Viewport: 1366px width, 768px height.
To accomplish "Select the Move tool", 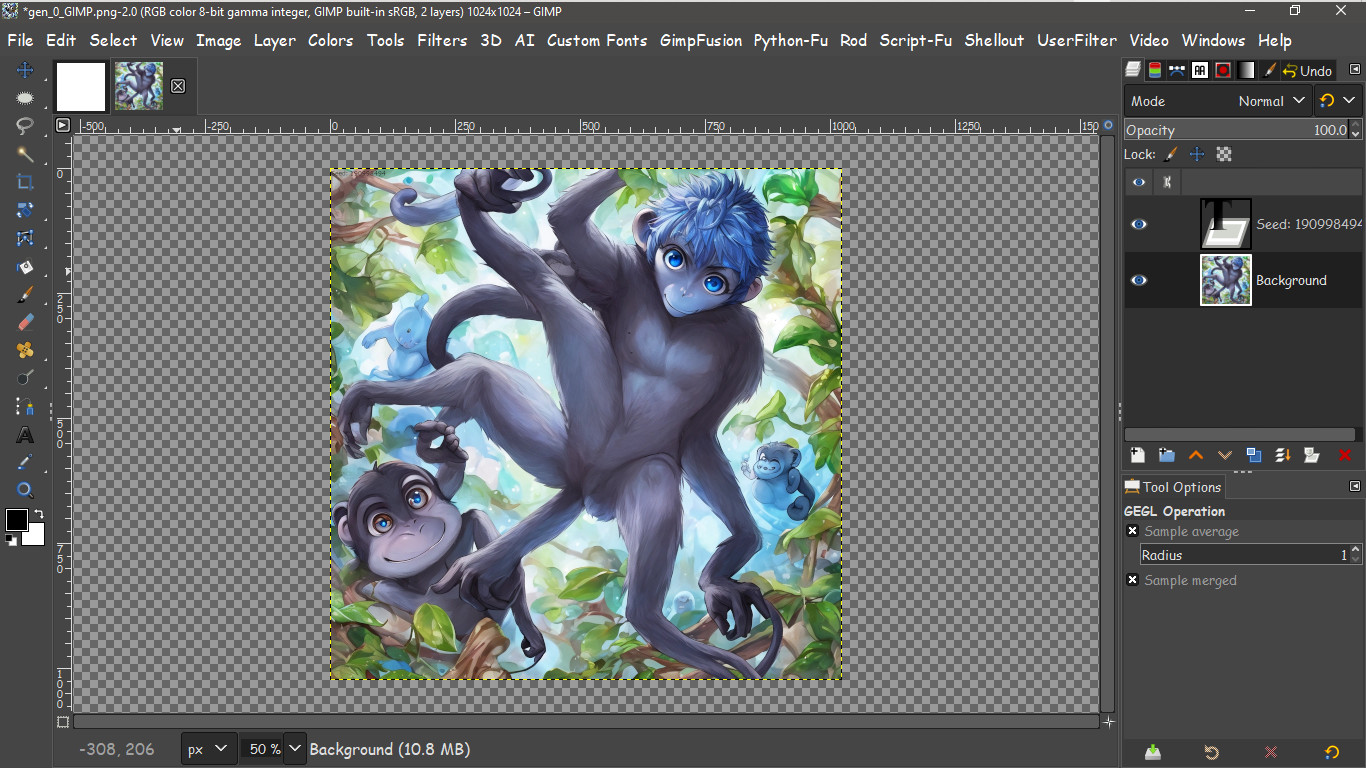I will pos(25,70).
